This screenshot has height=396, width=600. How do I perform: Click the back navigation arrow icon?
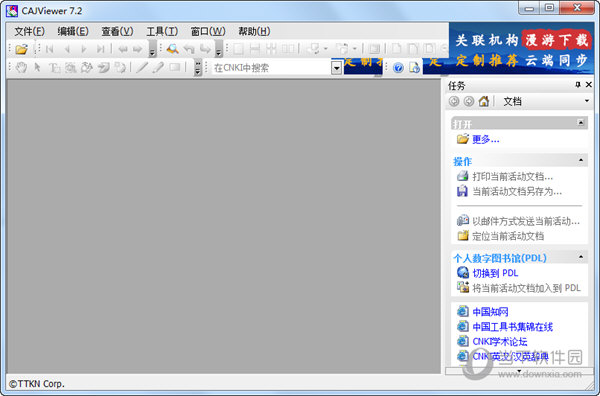point(123,49)
